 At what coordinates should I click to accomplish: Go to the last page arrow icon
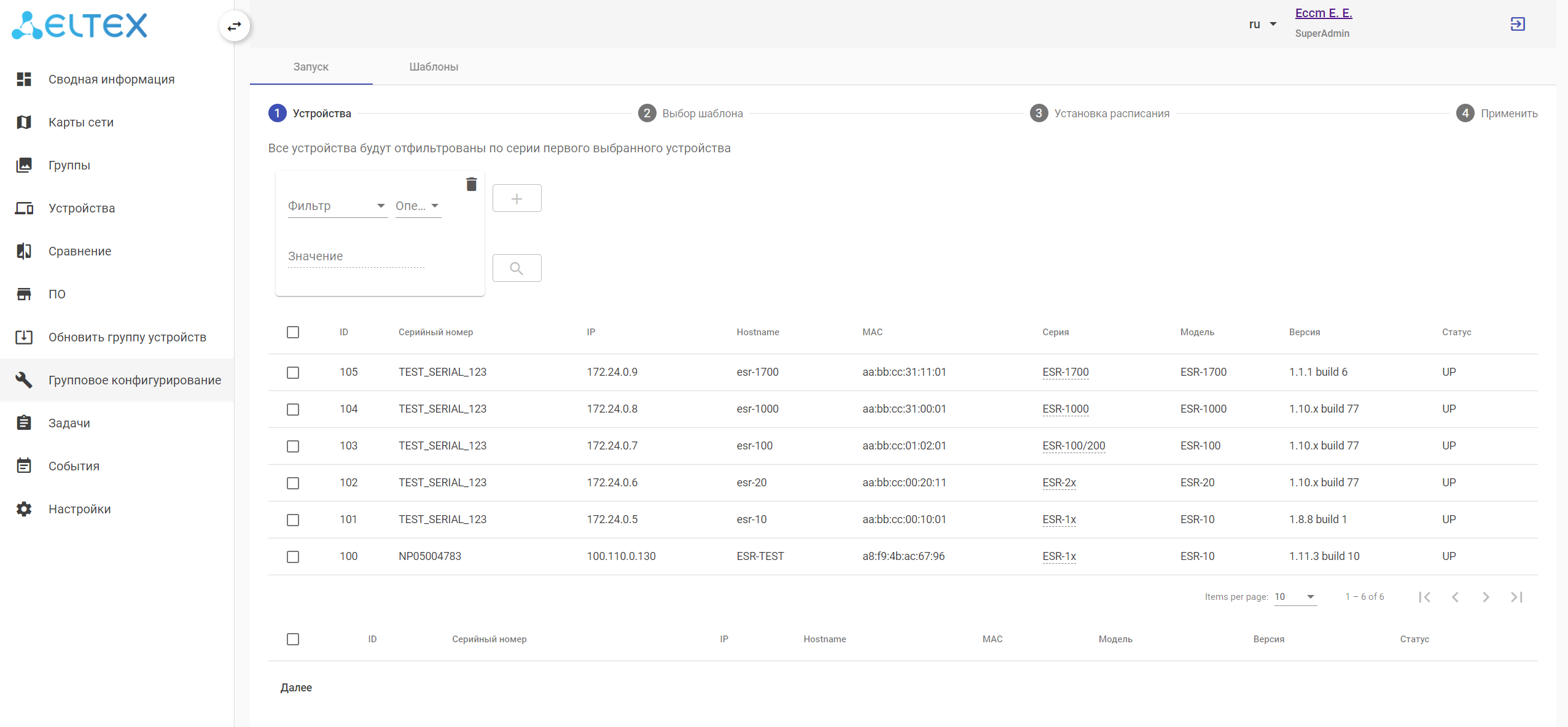[1516, 597]
